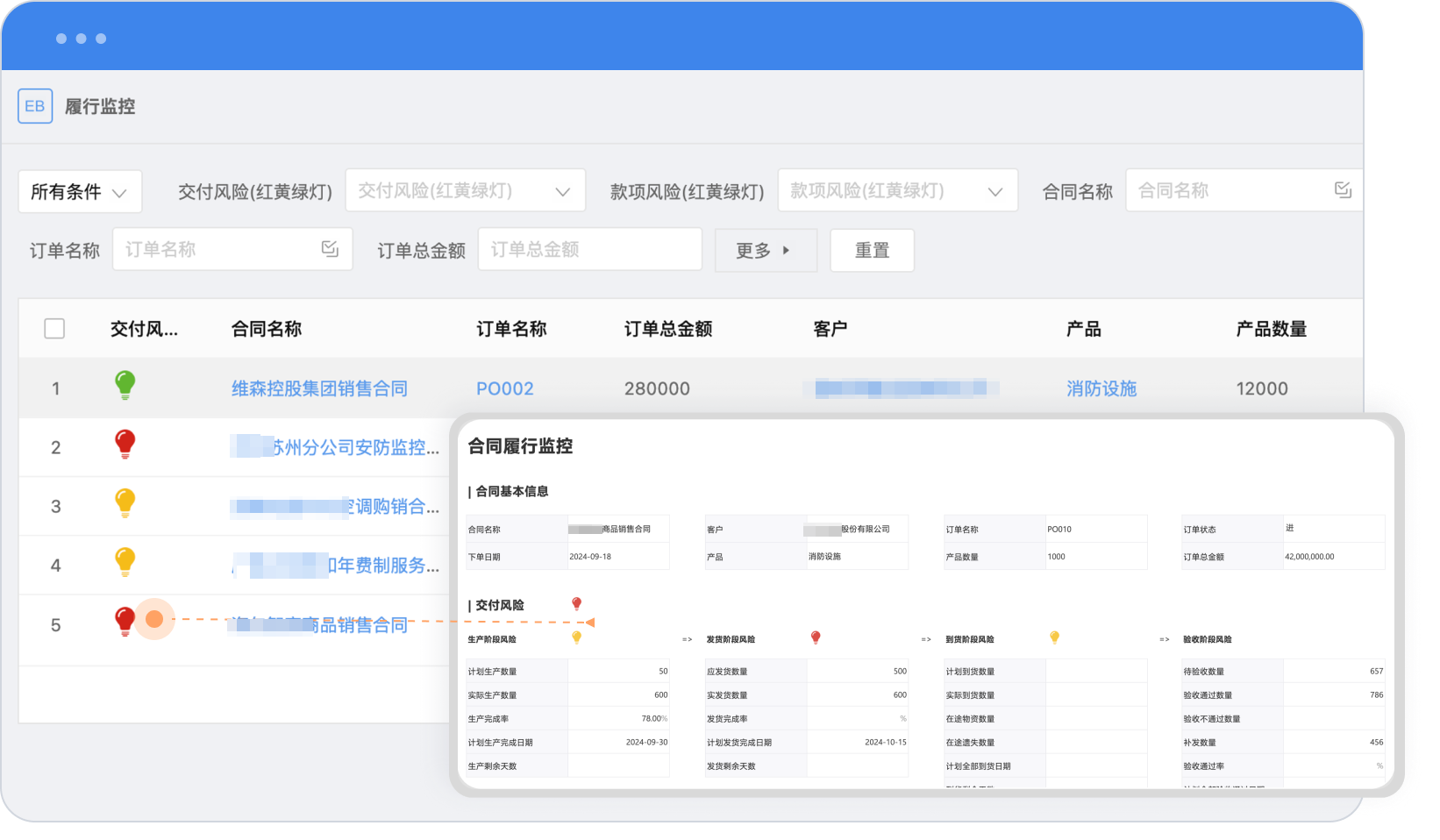The image size is (1440, 840).
Task: Click red delivery risk bulb in row 2
Action: [x=125, y=445]
